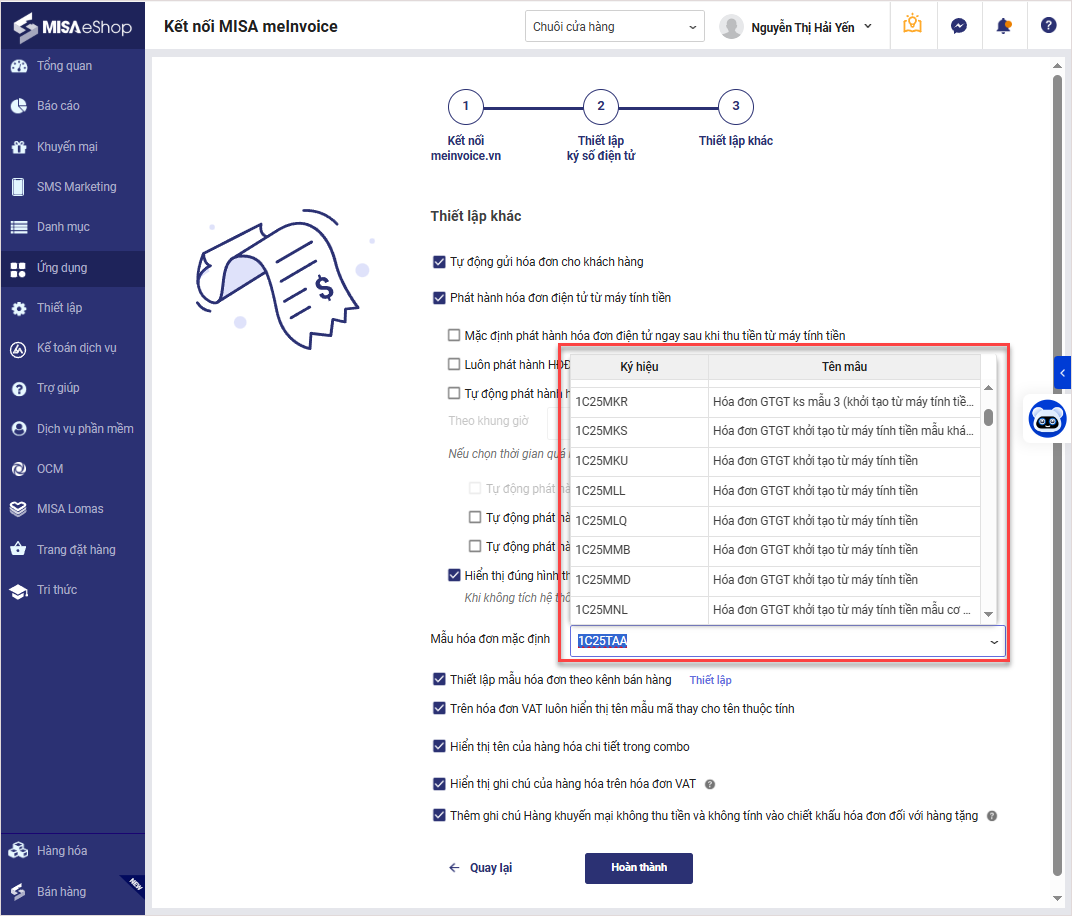Expand the blue side panel arrow tab
This screenshot has width=1072, height=916.
point(1062,373)
